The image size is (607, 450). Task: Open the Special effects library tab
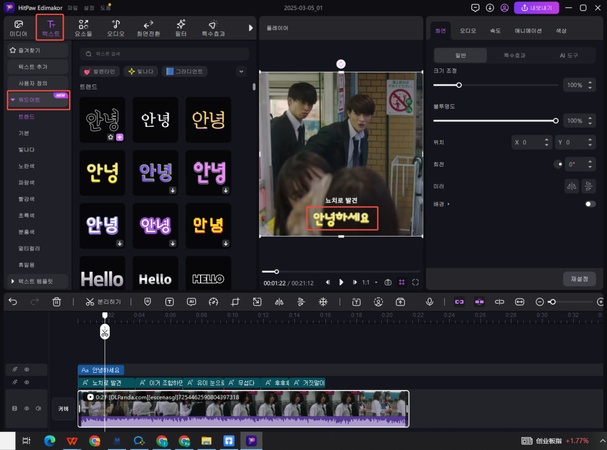pos(213,28)
